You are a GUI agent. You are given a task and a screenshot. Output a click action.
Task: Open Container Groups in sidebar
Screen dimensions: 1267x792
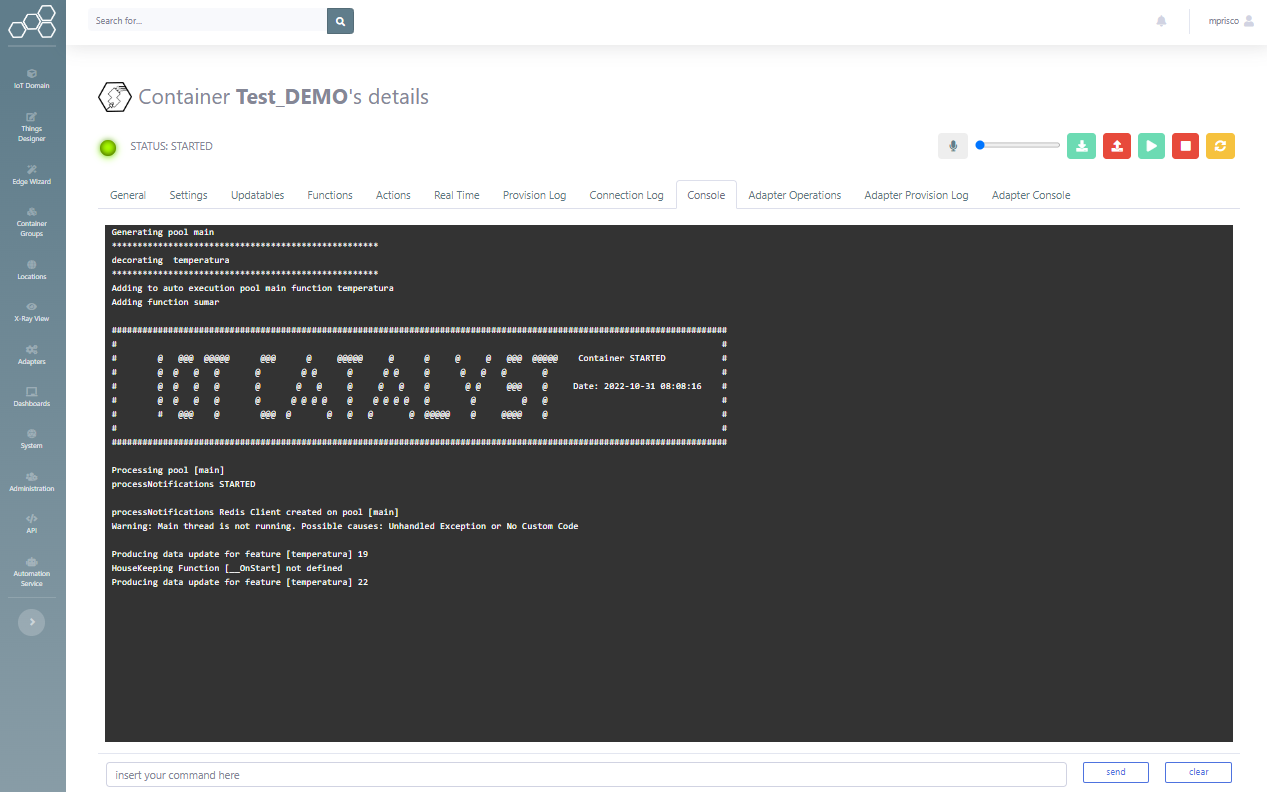(32, 222)
